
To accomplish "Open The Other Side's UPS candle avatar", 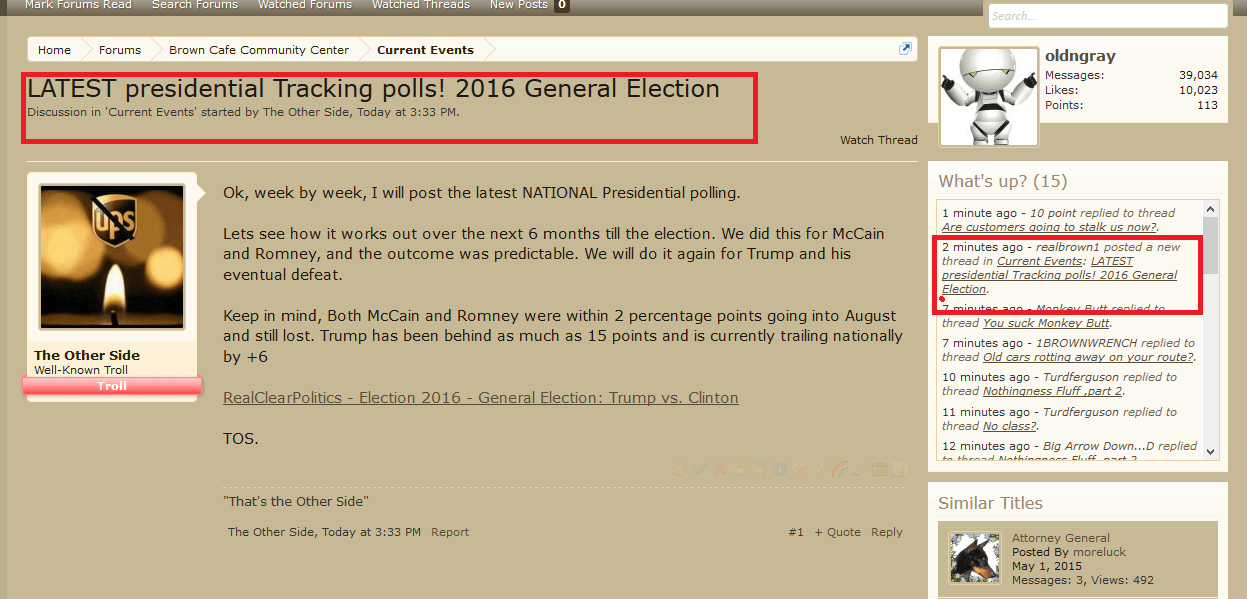I will pos(112,257).
